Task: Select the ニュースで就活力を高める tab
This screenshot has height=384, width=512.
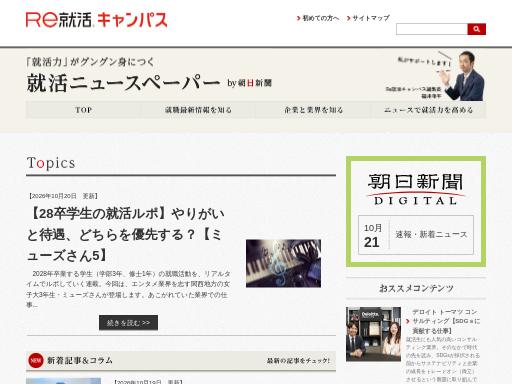Action: 428,110
